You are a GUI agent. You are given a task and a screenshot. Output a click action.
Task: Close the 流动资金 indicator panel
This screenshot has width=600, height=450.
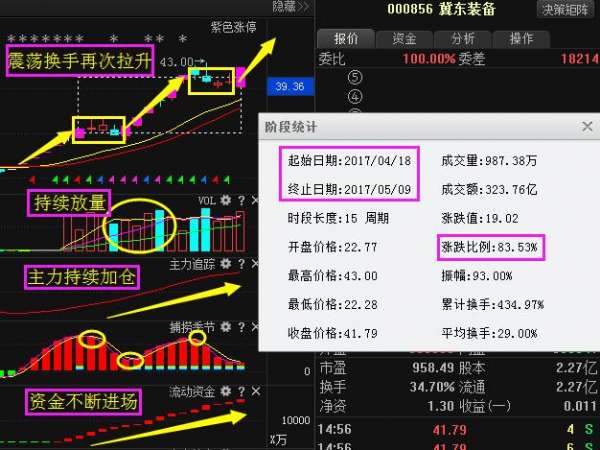[x=255, y=390]
